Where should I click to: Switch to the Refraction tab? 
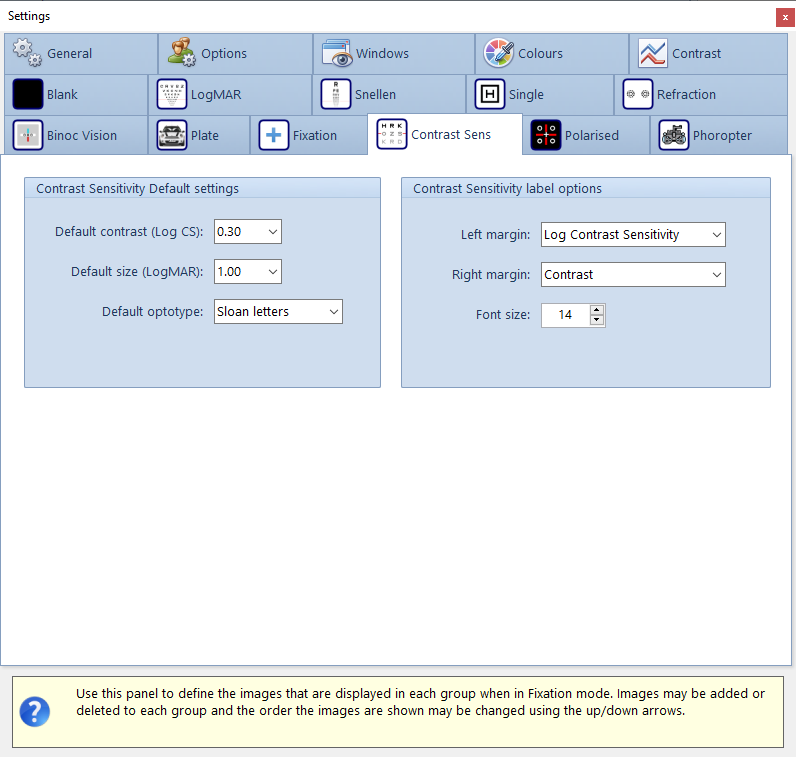pyautogui.click(x=685, y=95)
